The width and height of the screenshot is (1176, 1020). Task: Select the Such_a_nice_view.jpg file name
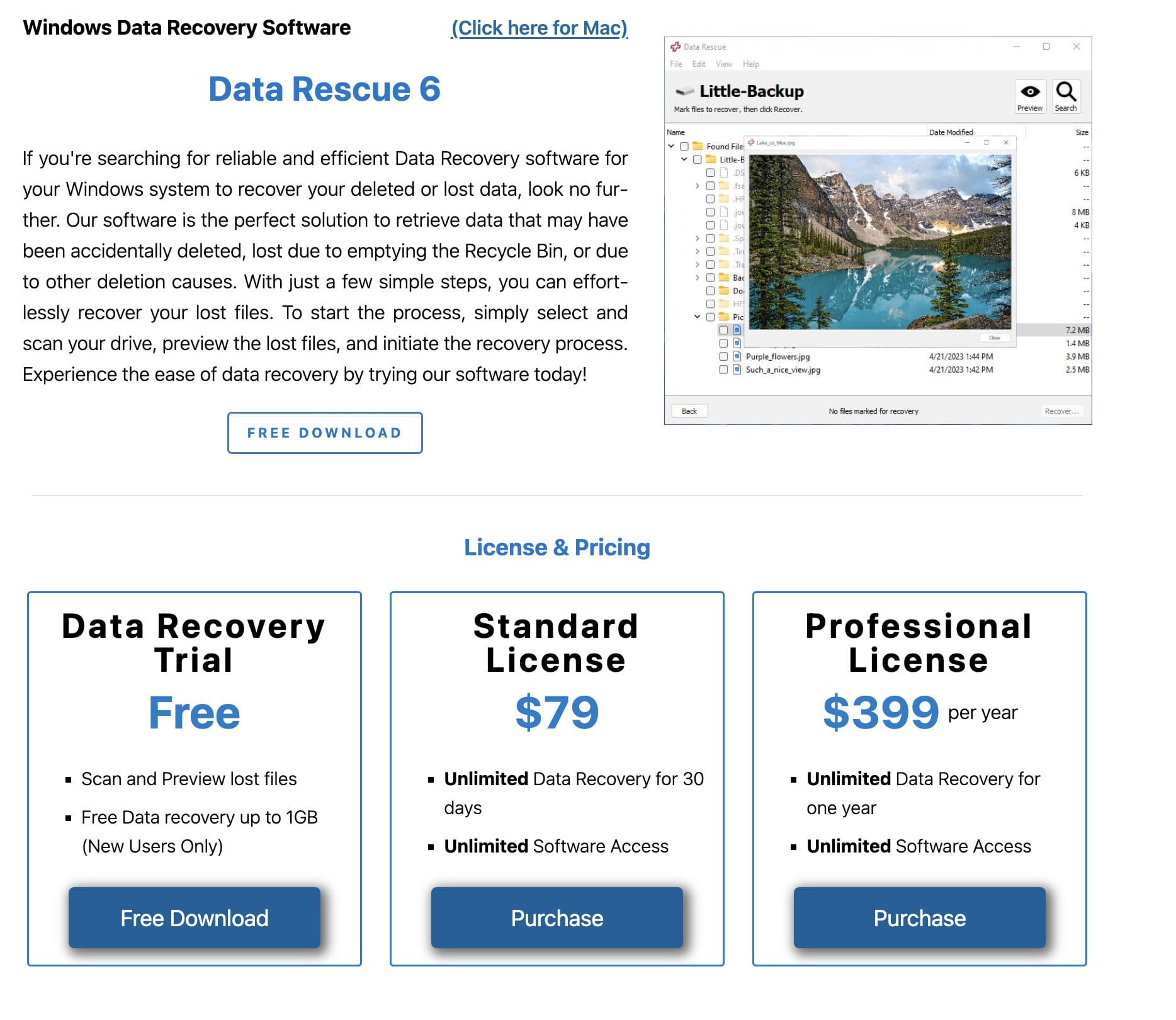pos(783,370)
